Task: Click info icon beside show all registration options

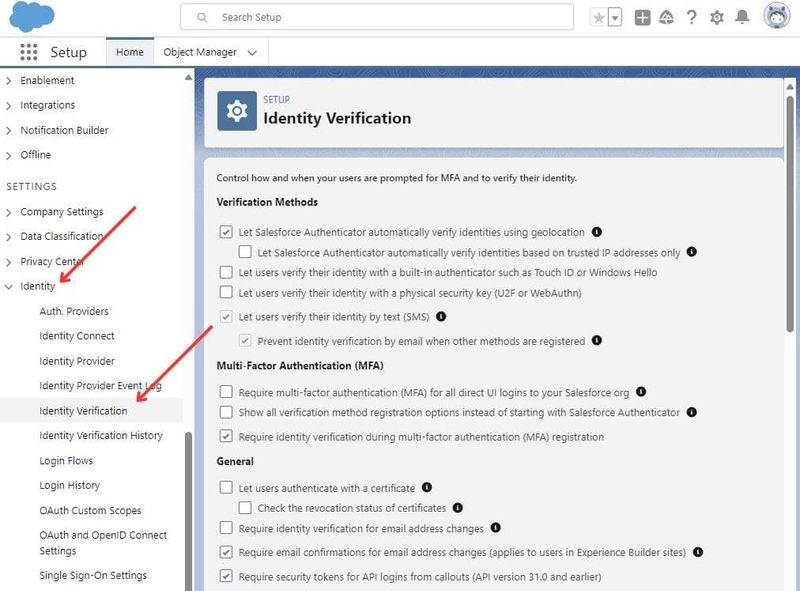Action: point(691,412)
